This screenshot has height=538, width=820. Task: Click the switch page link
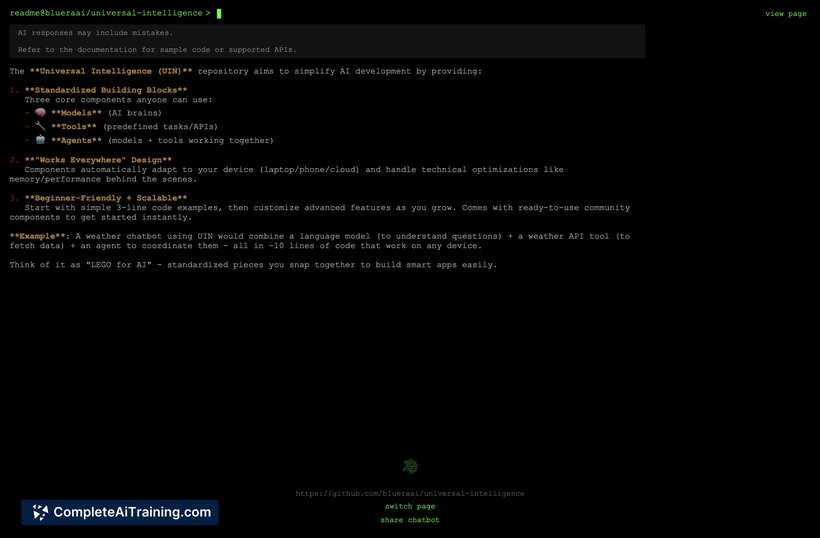point(410,506)
